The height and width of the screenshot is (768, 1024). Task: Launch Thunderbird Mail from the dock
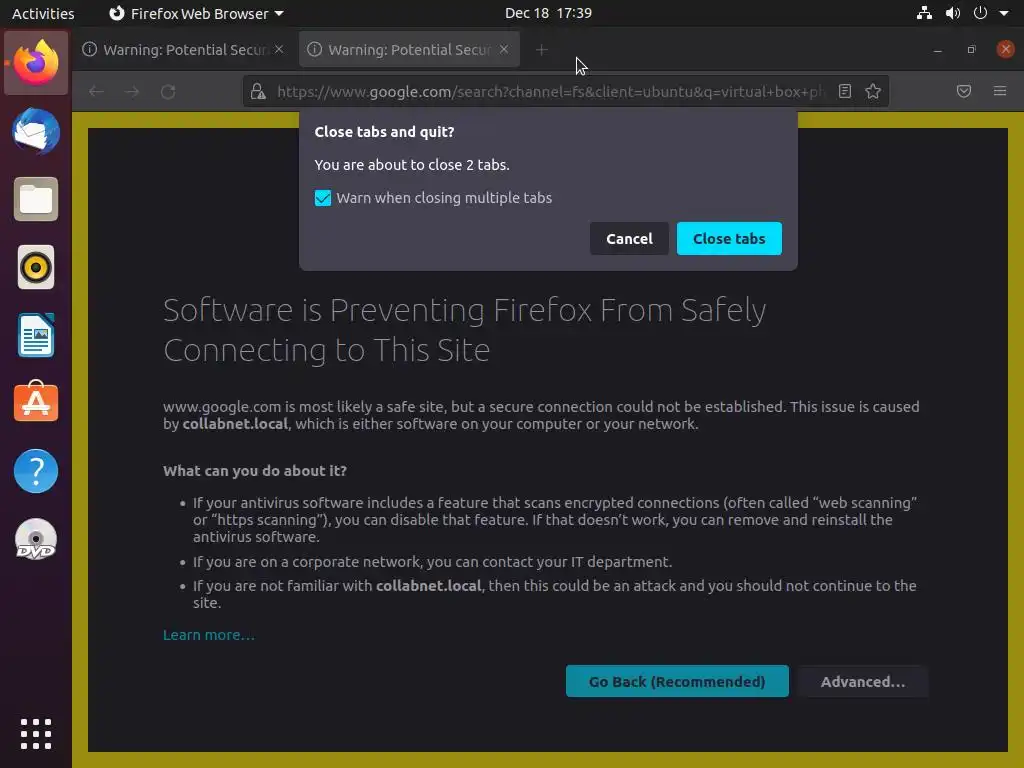click(36, 131)
